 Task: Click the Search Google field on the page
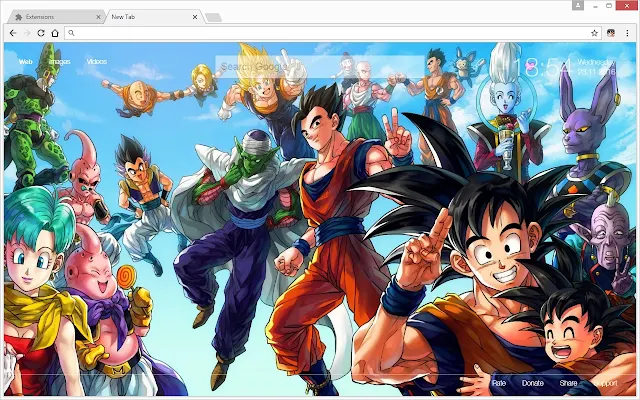pos(320,67)
